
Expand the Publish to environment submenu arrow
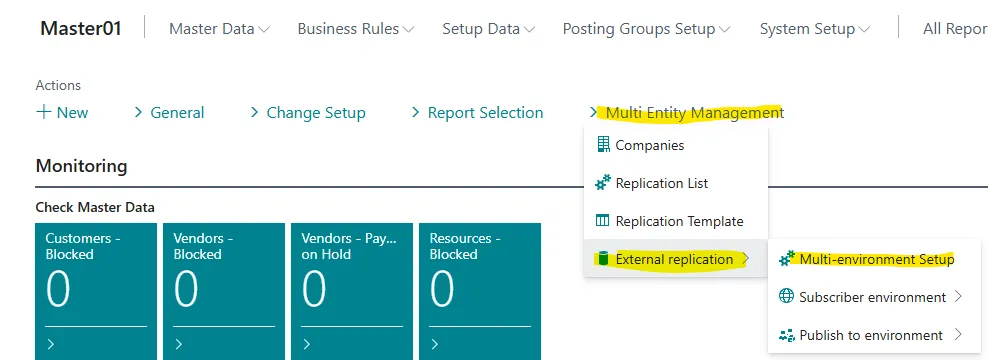[958, 335]
